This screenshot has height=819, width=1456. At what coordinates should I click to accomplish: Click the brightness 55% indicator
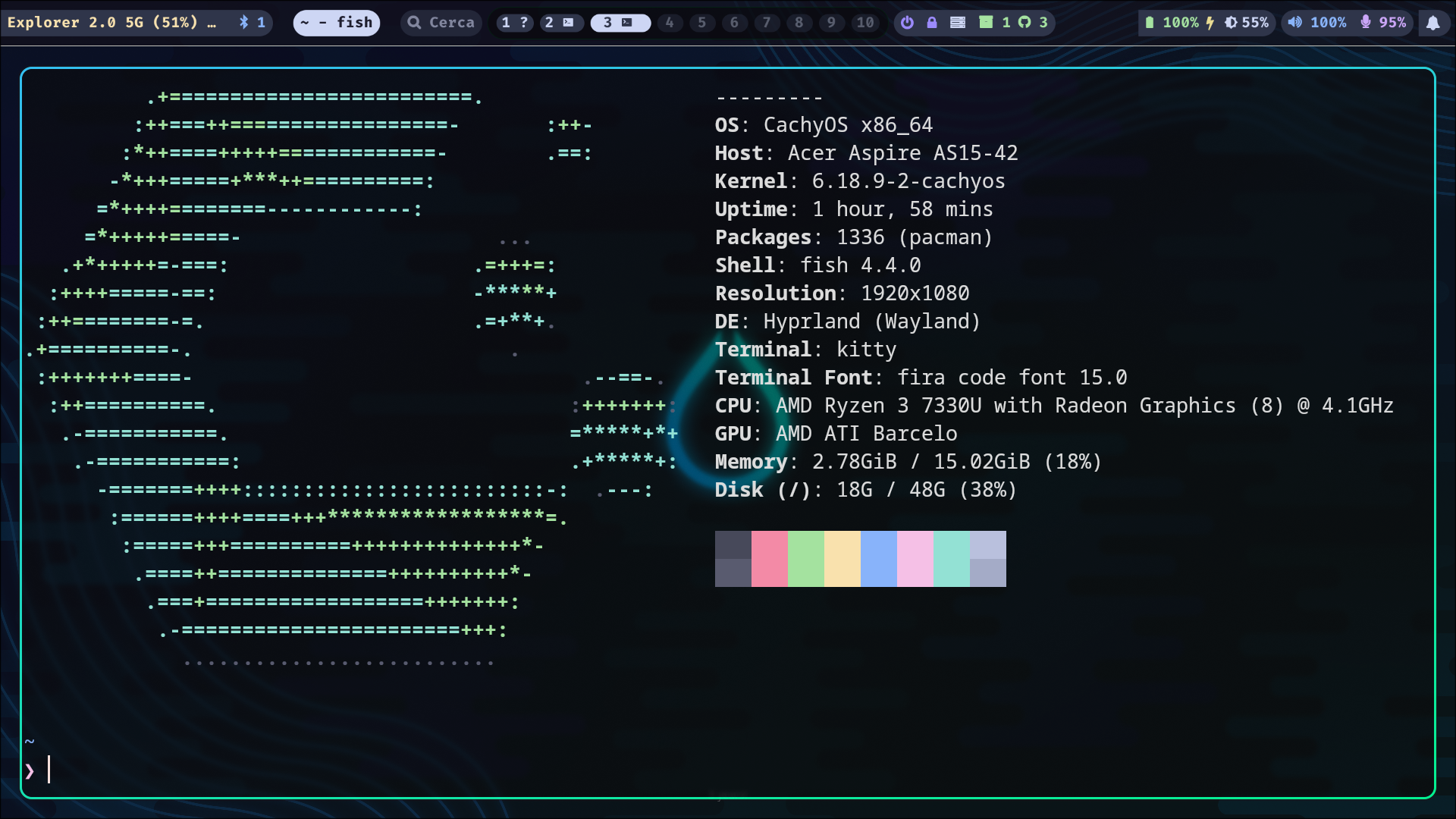[1246, 23]
